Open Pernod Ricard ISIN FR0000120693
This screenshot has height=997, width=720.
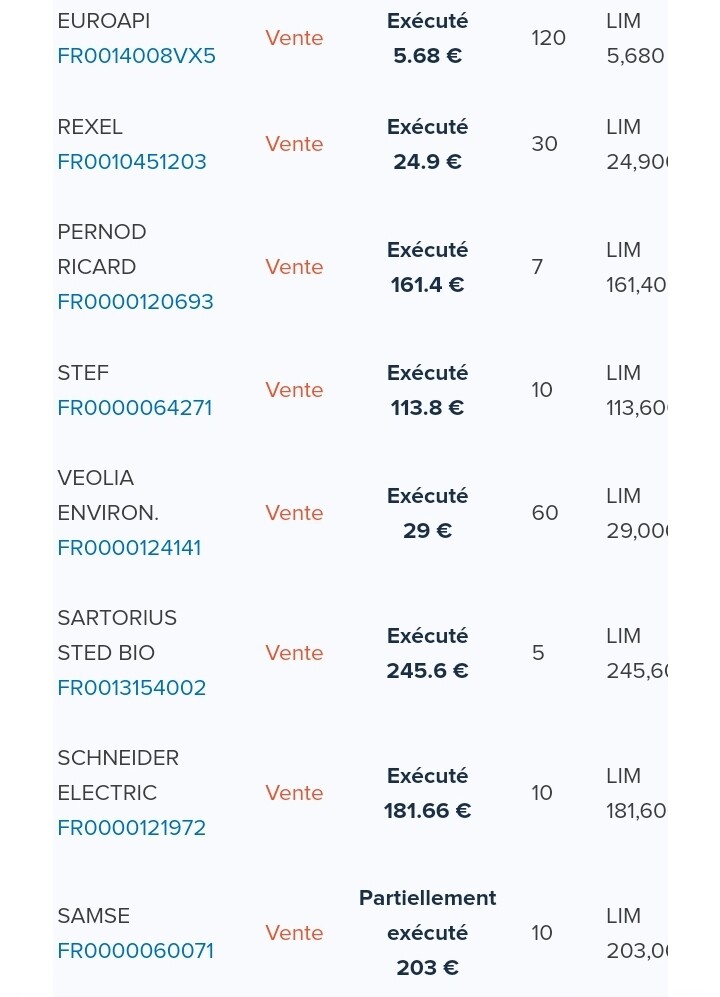(135, 301)
